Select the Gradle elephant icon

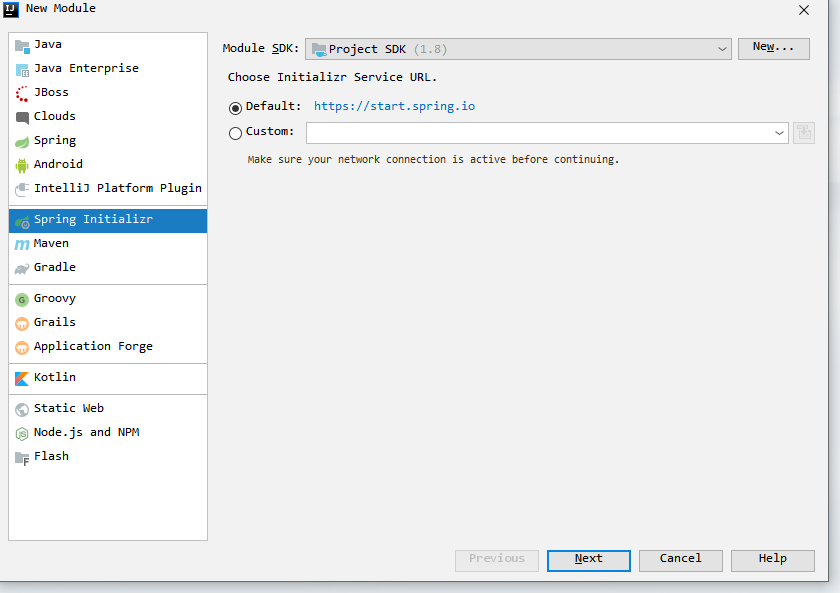[x=22, y=268]
